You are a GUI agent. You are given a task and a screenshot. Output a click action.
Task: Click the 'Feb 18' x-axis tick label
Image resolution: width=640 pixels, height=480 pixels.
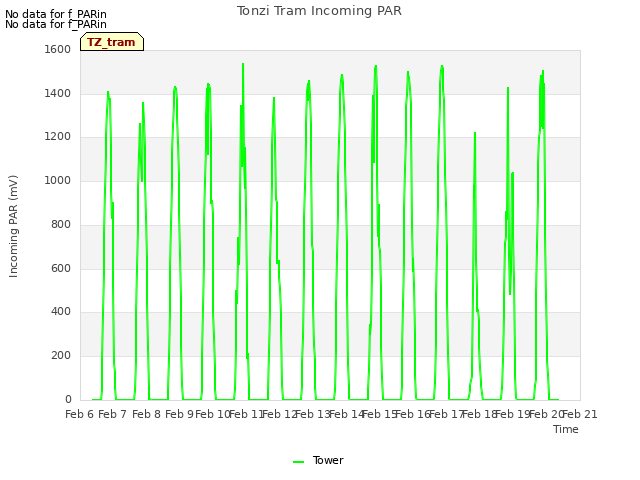point(480,414)
